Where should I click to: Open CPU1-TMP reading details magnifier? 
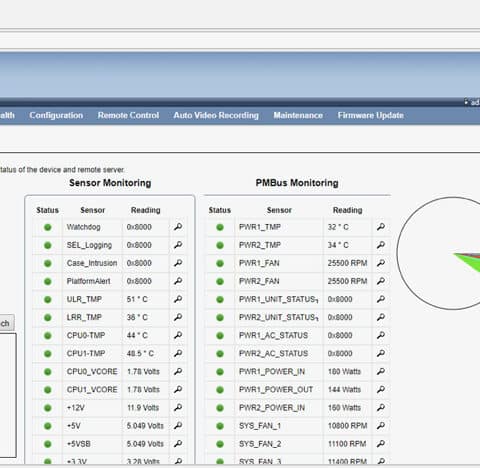tap(178, 353)
